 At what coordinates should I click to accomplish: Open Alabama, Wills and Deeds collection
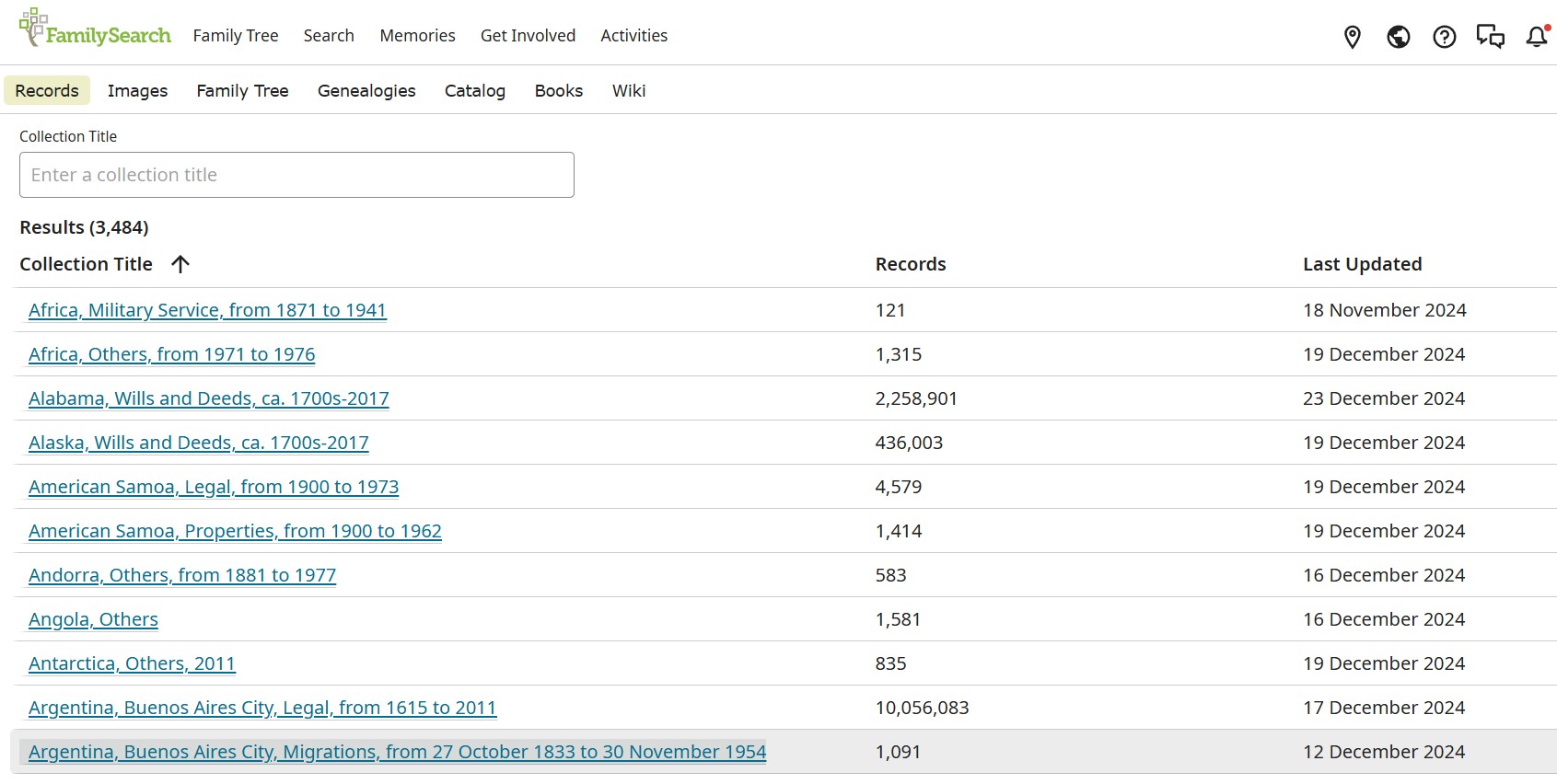[x=209, y=399]
